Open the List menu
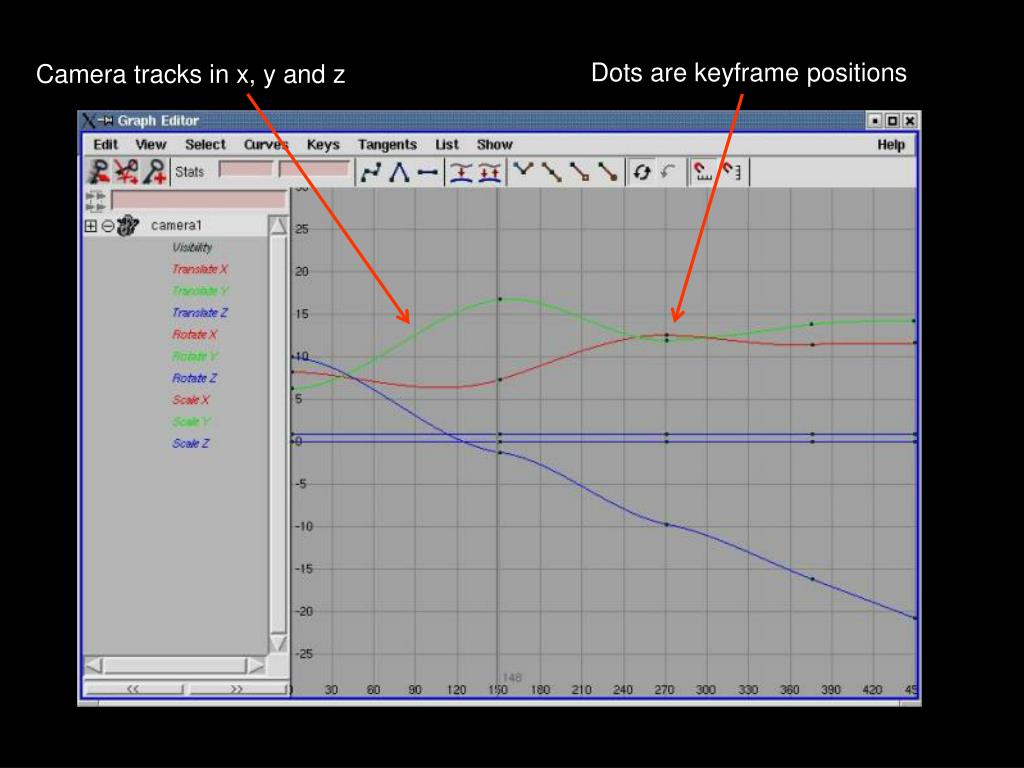 (447, 144)
